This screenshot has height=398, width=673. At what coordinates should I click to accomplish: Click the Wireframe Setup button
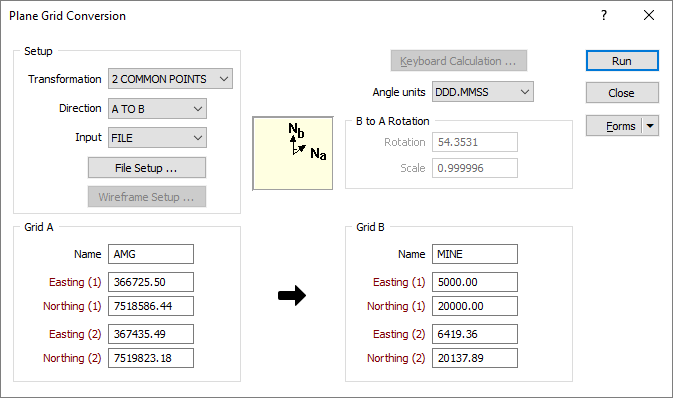click(x=147, y=197)
